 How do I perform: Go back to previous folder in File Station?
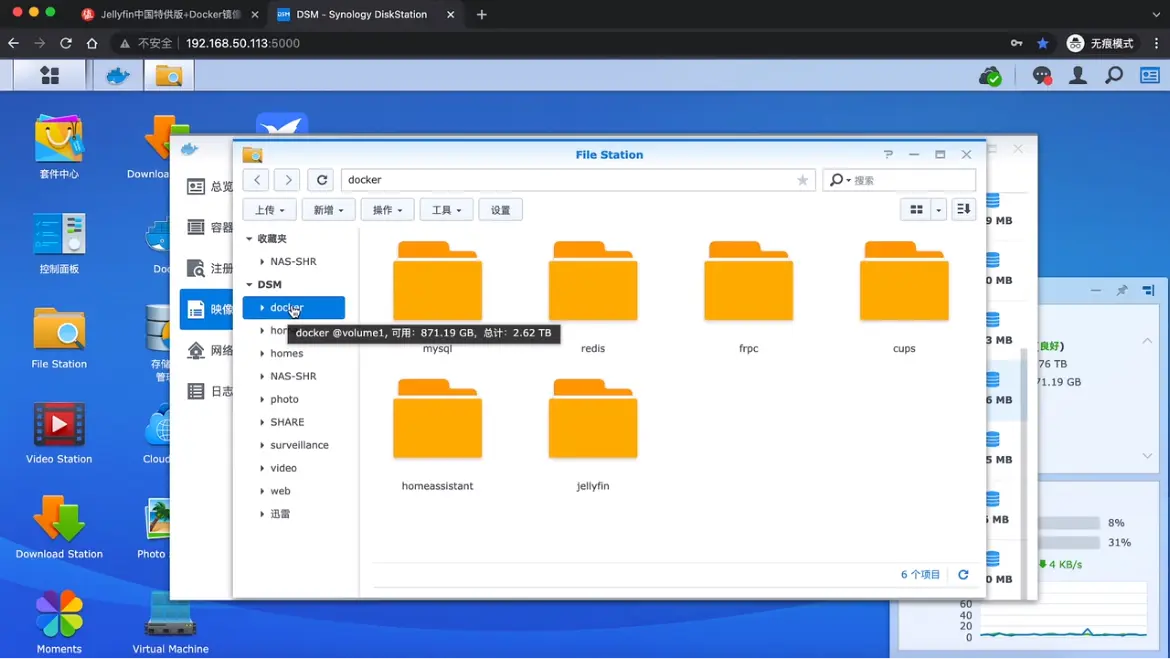[x=257, y=180]
